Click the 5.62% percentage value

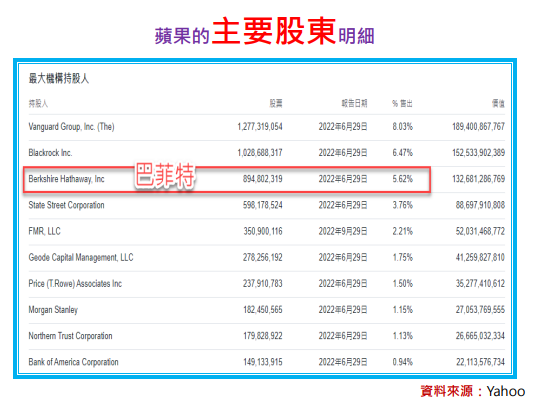(x=402, y=179)
